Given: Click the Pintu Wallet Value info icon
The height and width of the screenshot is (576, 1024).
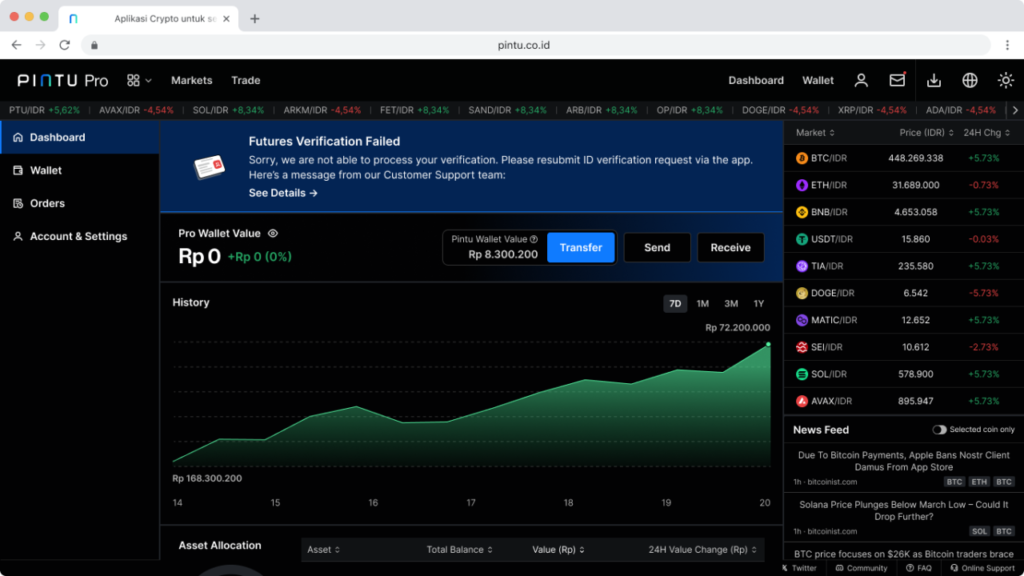Looking at the screenshot, I should (534, 239).
